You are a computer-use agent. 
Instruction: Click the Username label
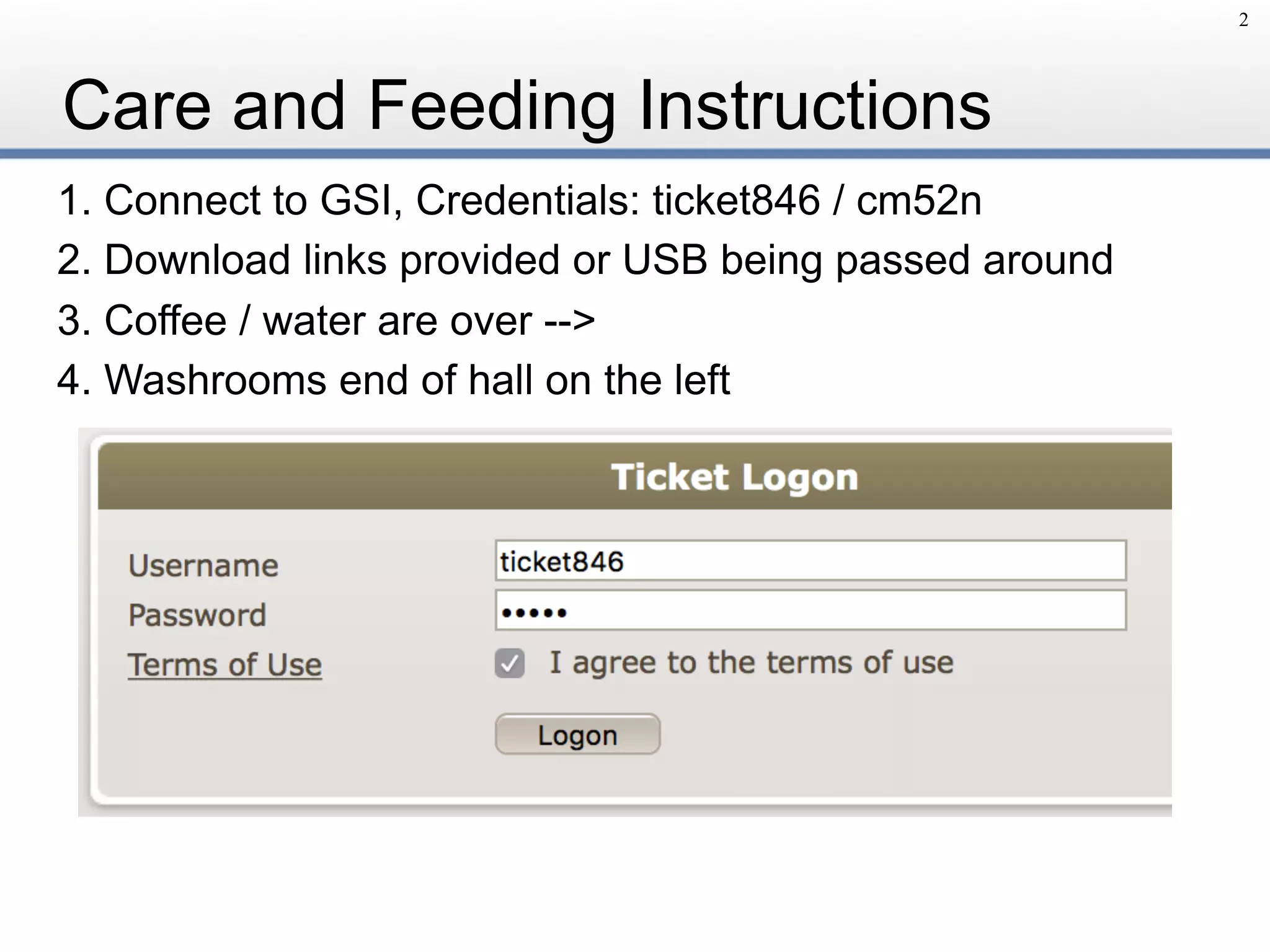(x=203, y=565)
